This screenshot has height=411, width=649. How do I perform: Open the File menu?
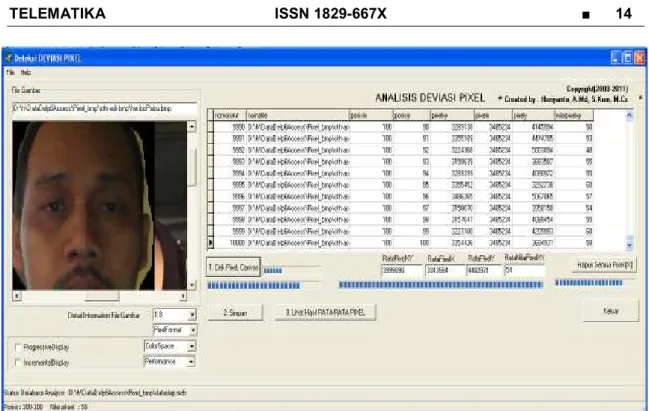pos(10,72)
